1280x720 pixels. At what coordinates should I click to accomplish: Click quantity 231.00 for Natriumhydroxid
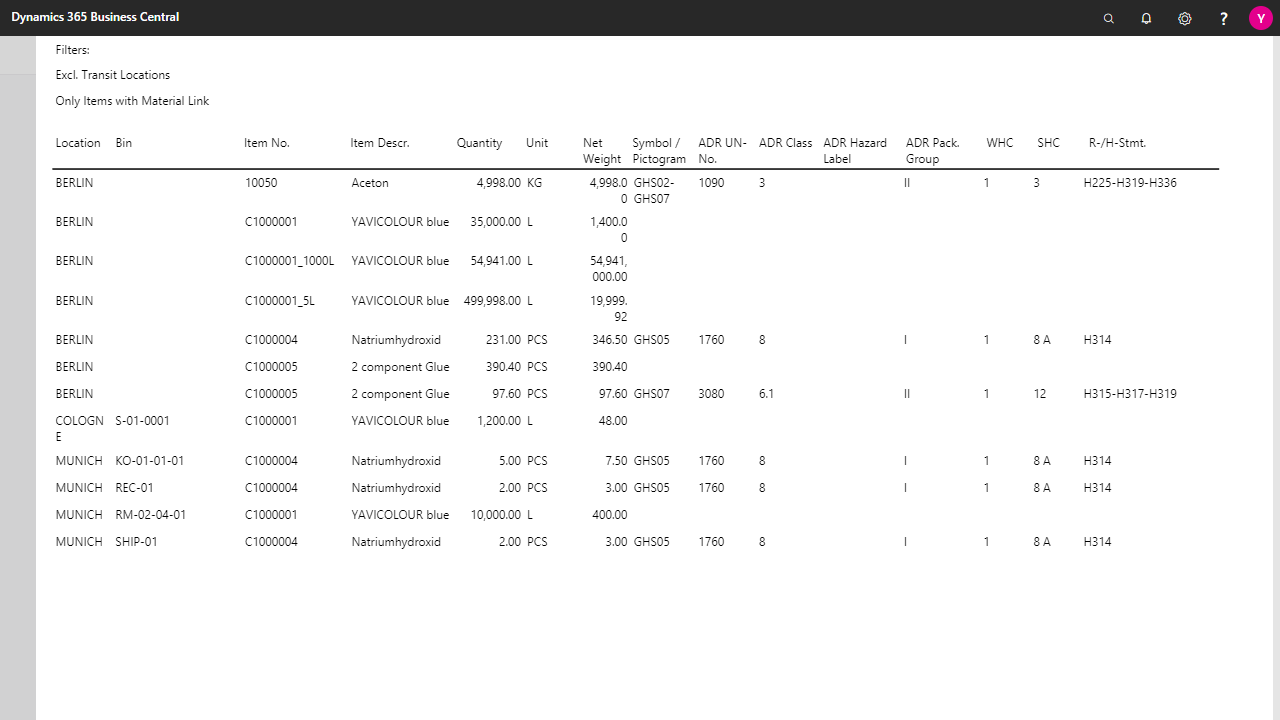[x=503, y=340]
